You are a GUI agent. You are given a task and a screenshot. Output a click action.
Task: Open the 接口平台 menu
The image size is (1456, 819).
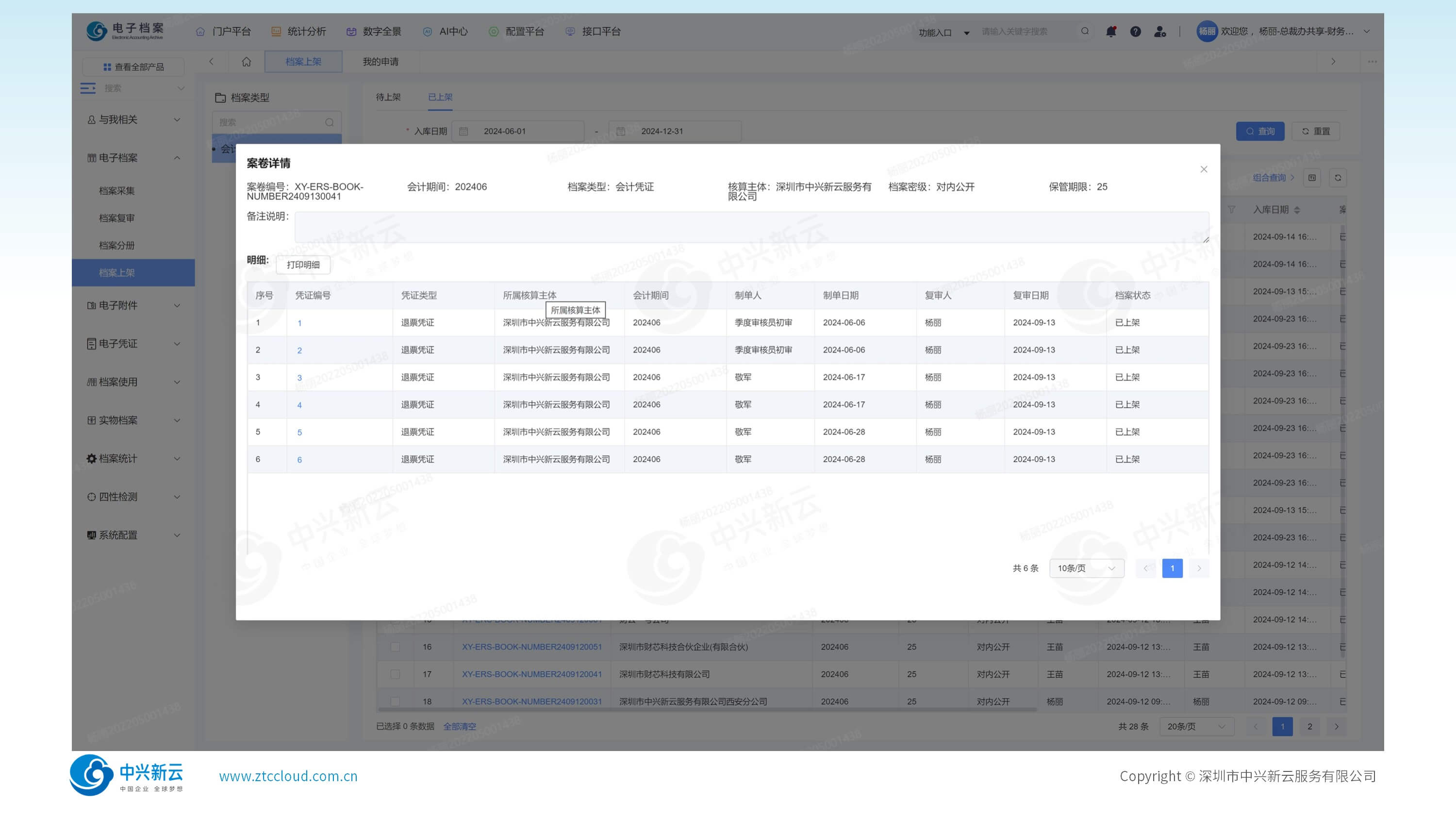593,32
